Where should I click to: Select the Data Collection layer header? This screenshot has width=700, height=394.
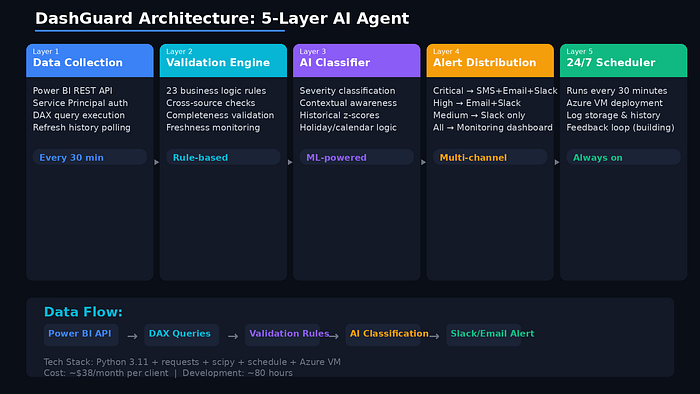coord(90,60)
